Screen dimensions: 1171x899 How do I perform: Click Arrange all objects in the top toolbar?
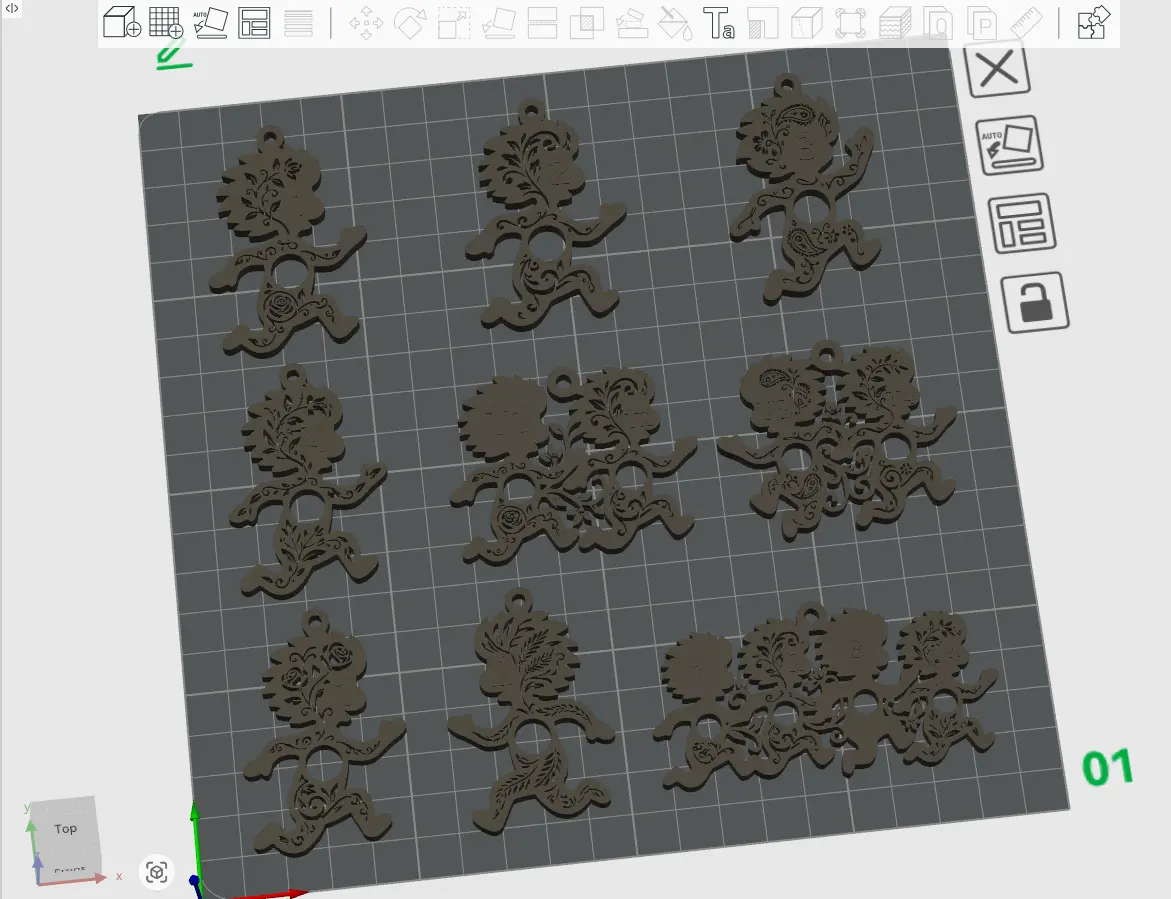254,23
